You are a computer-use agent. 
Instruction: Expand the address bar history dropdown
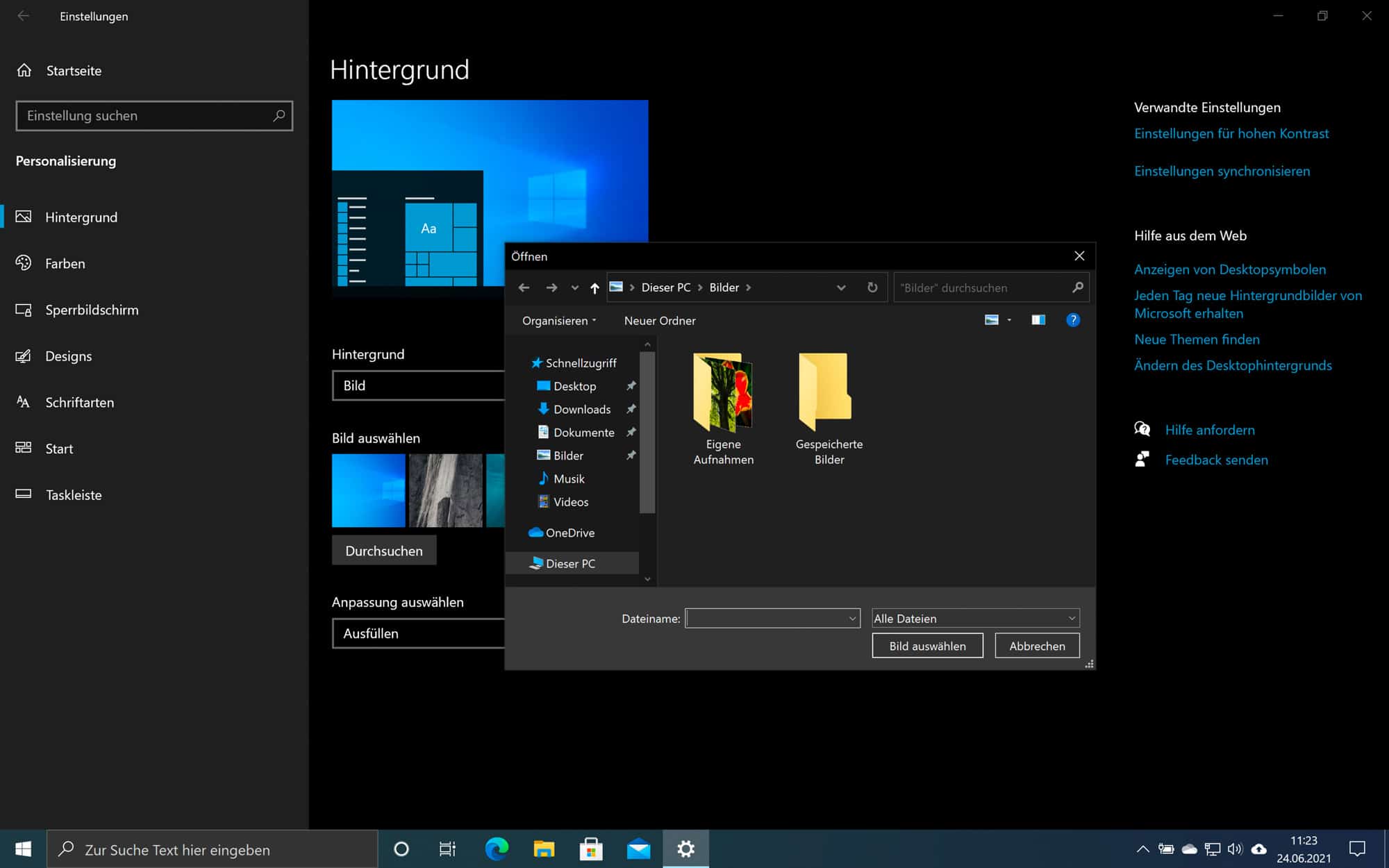[840, 287]
